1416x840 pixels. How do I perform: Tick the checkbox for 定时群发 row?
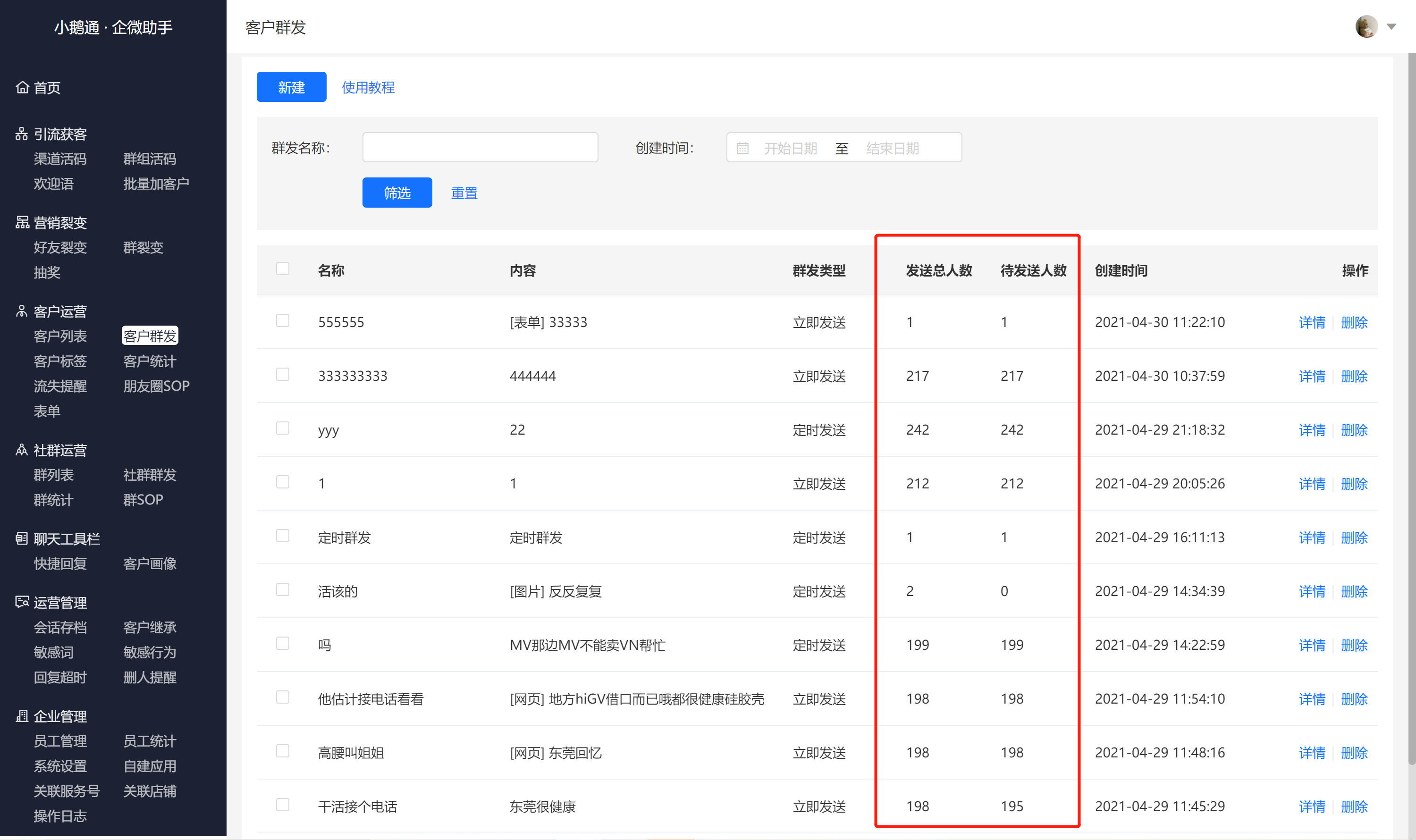[x=283, y=536]
